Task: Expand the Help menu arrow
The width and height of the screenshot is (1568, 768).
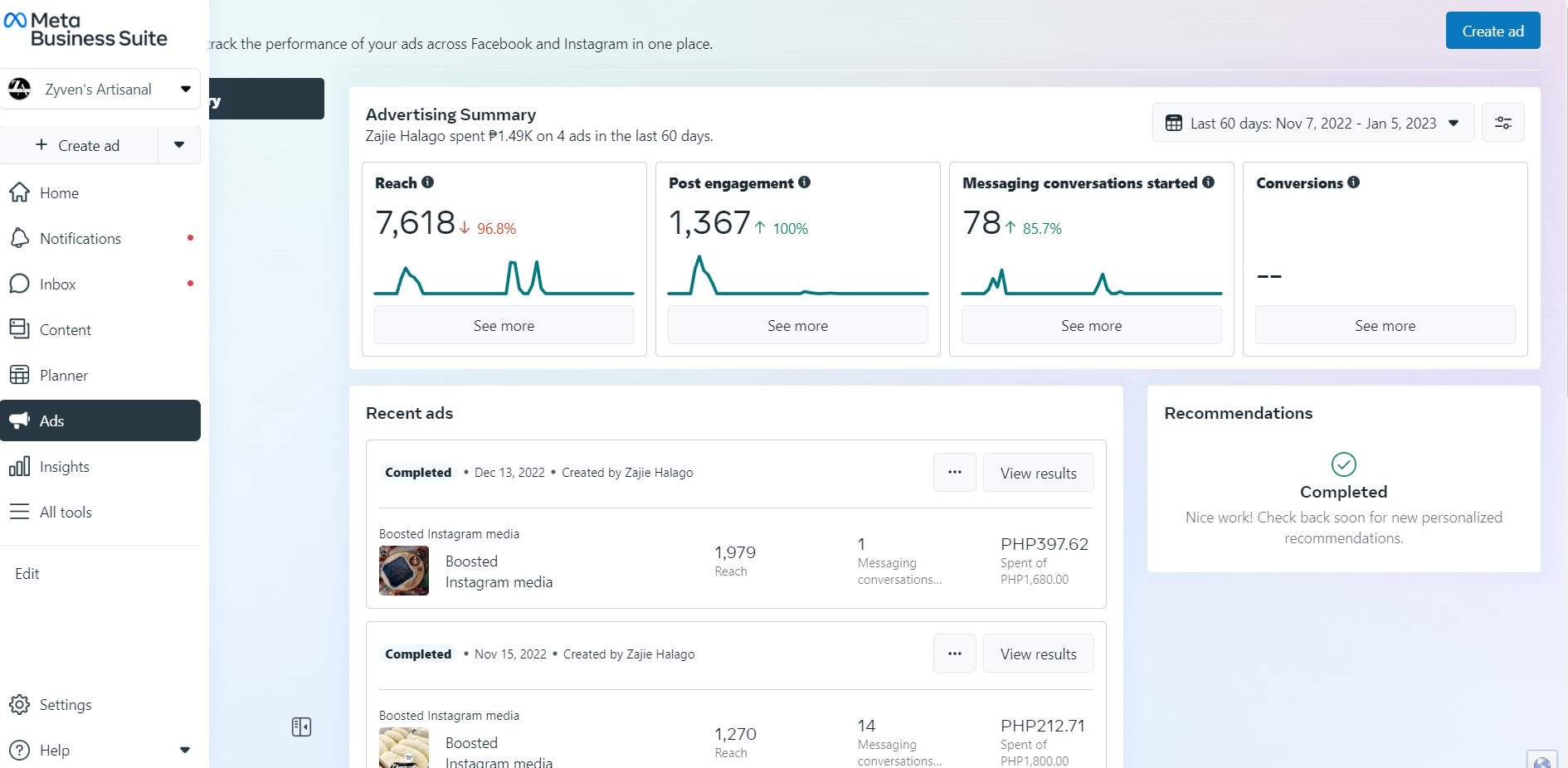Action: (185, 750)
